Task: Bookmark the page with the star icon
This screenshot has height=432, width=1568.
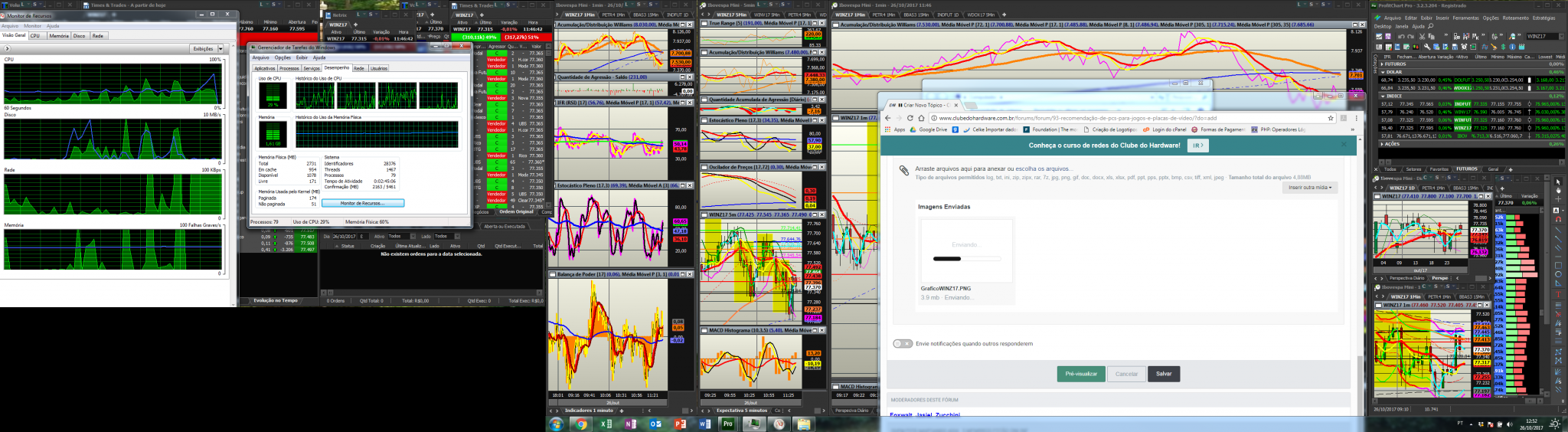Action: pyautogui.click(x=1331, y=118)
